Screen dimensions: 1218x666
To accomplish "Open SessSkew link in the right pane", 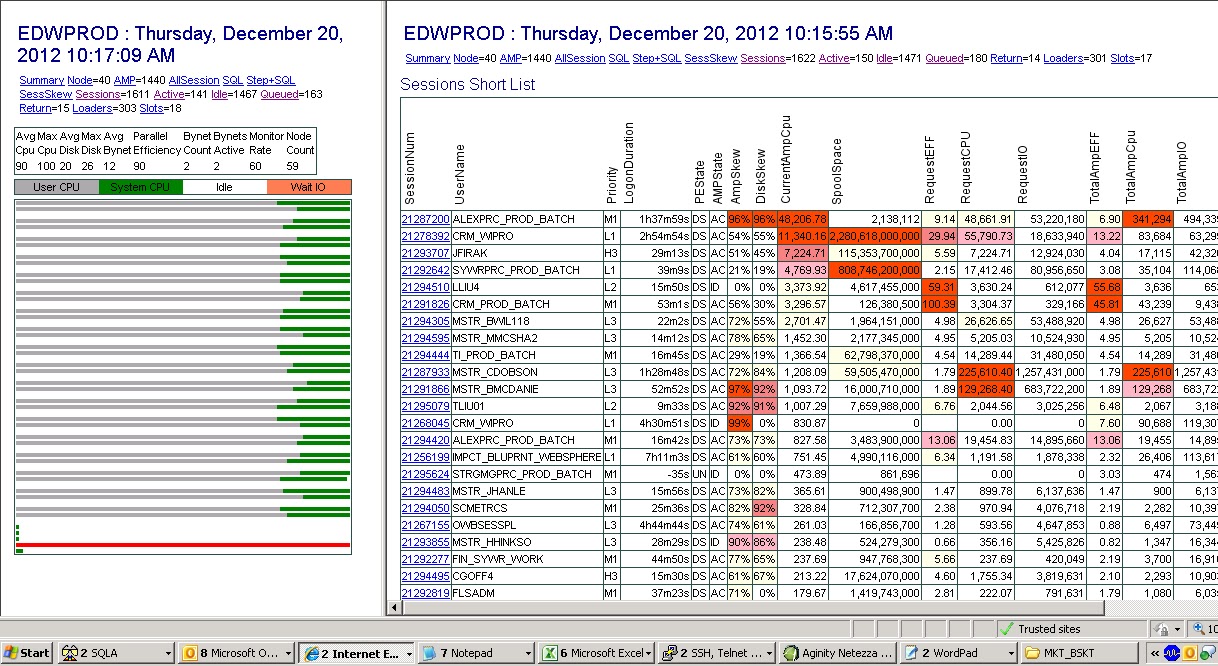I will point(711,58).
